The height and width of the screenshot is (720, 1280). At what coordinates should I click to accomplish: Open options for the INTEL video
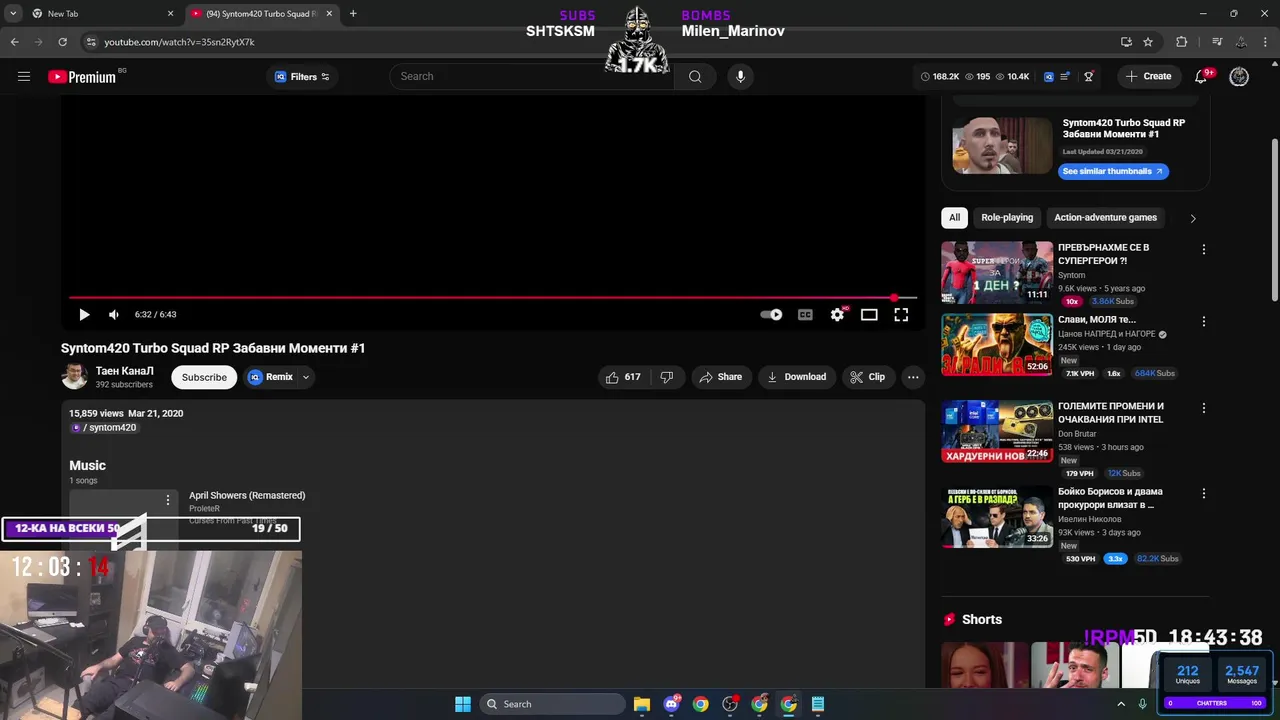pyautogui.click(x=1204, y=408)
